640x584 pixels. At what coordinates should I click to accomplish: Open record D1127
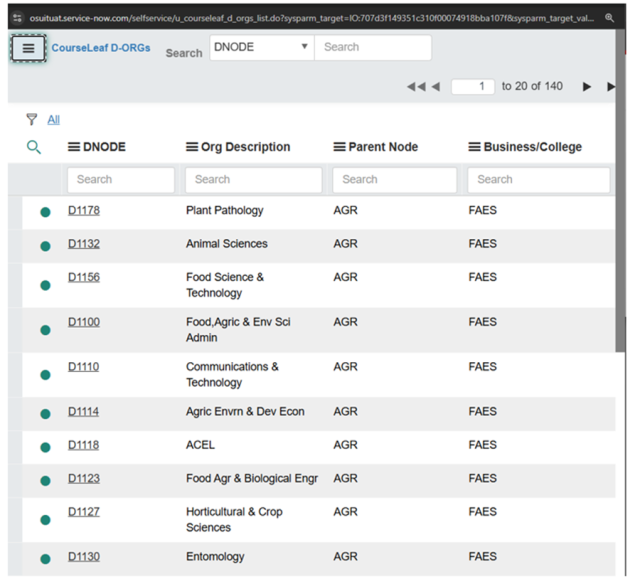point(84,512)
